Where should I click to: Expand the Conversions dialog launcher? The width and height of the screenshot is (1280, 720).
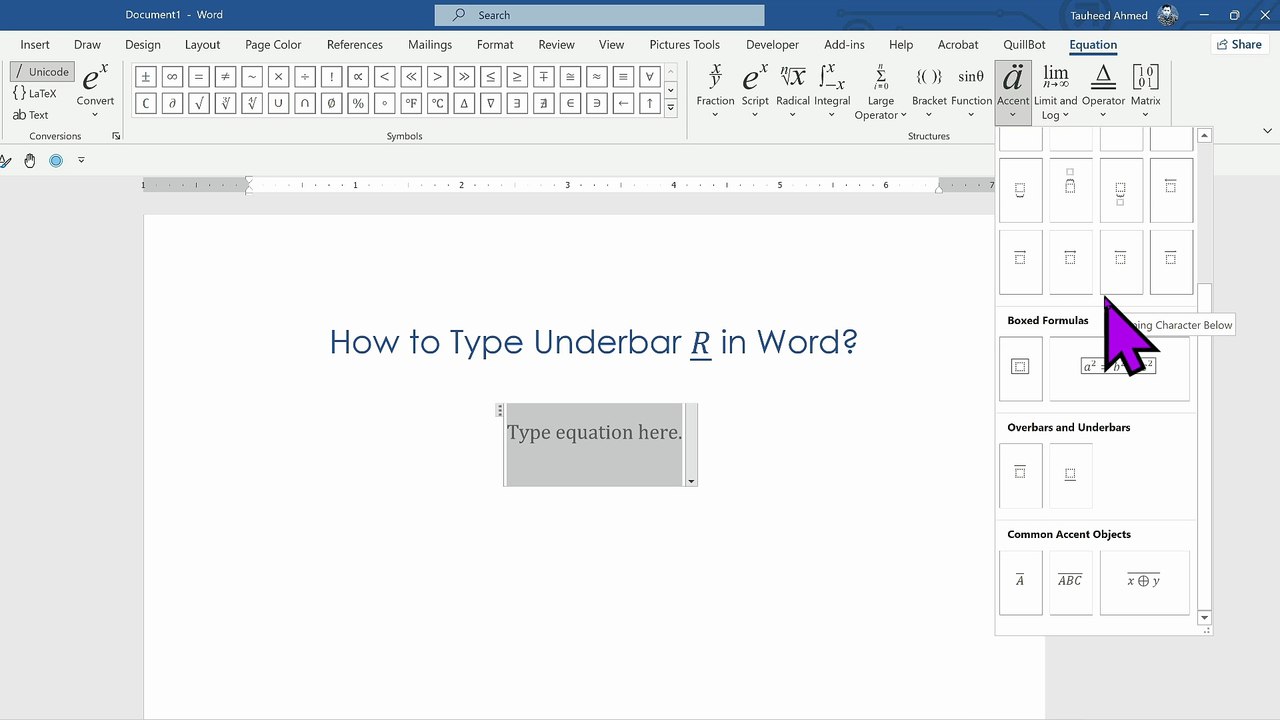click(x=116, y=136)
